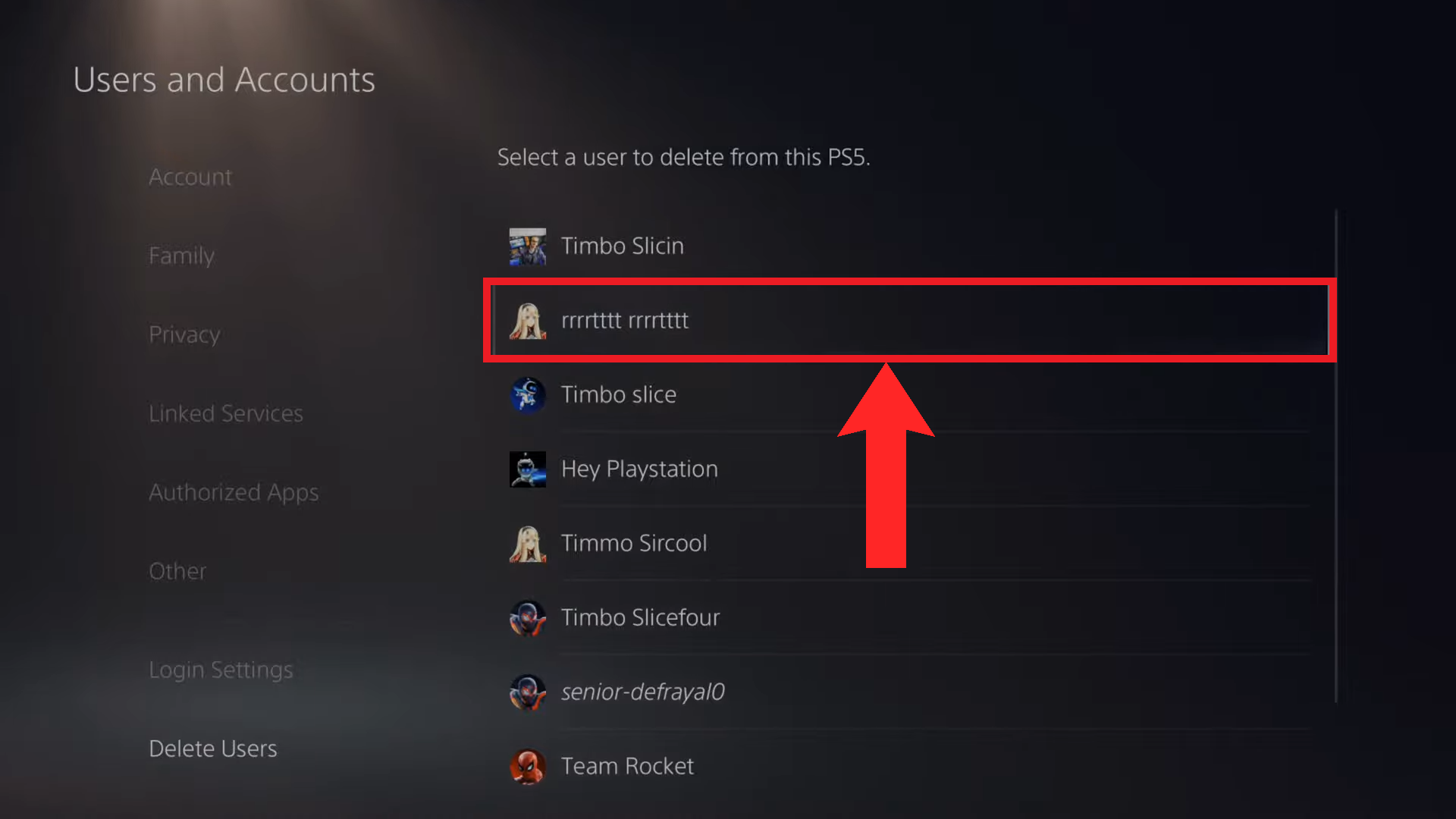Click Hey Playstation's Astro Bot avatar
The image size is (1456, 819).
(x=527, y=469)
